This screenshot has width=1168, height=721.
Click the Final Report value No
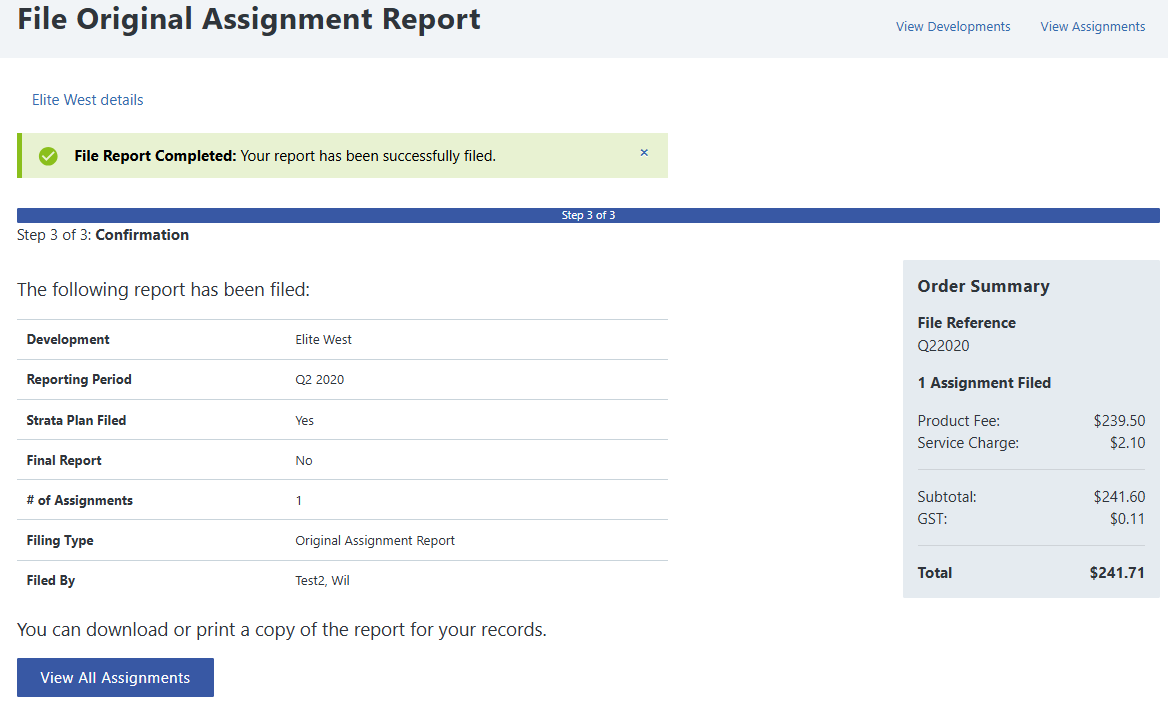[303, 461]
